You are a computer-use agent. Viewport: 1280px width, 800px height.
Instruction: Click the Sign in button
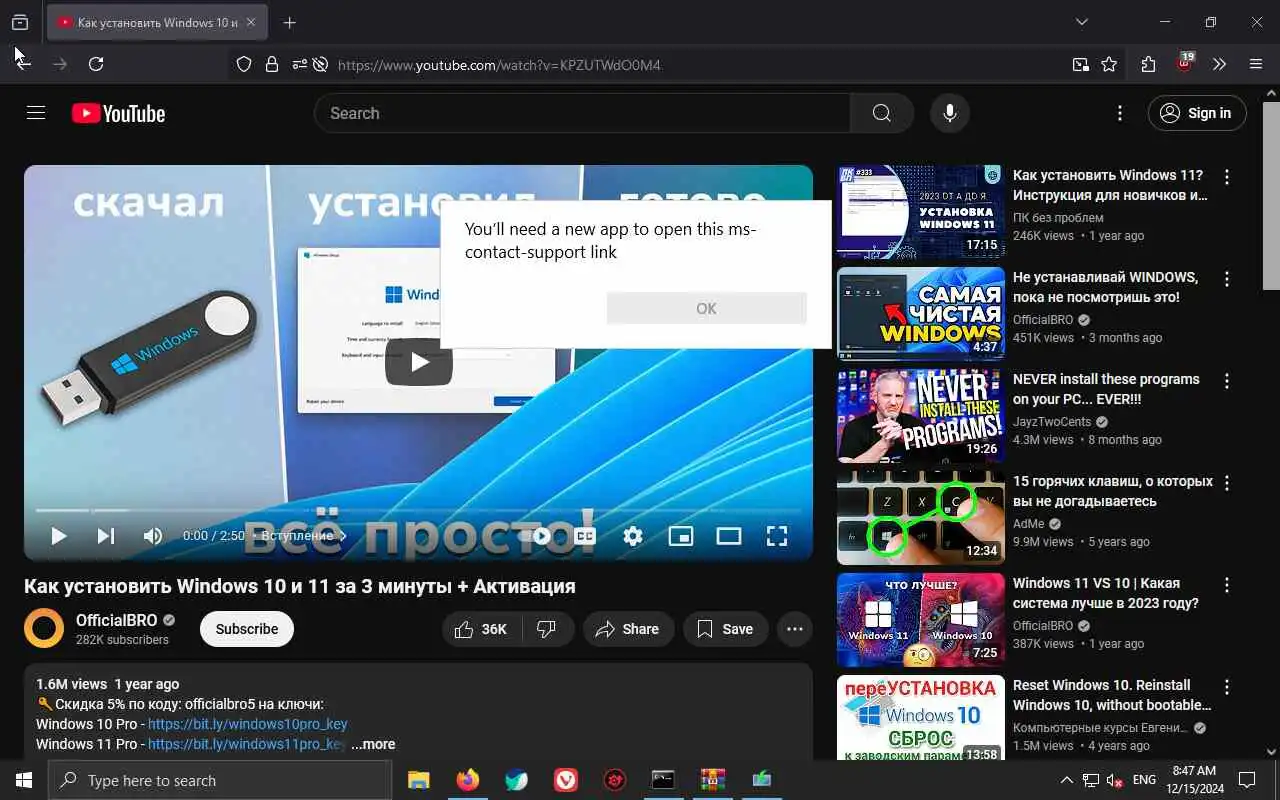click(1197, 113)
